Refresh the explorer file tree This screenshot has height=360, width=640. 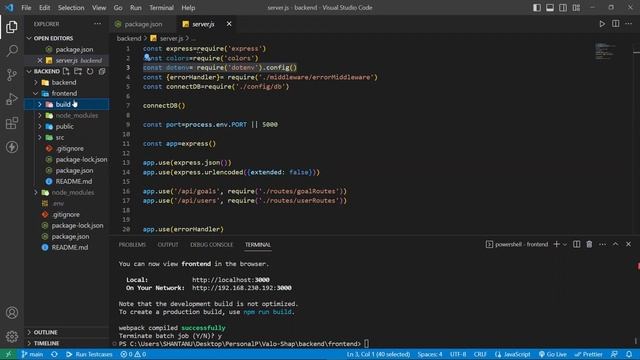coord(90,71)
